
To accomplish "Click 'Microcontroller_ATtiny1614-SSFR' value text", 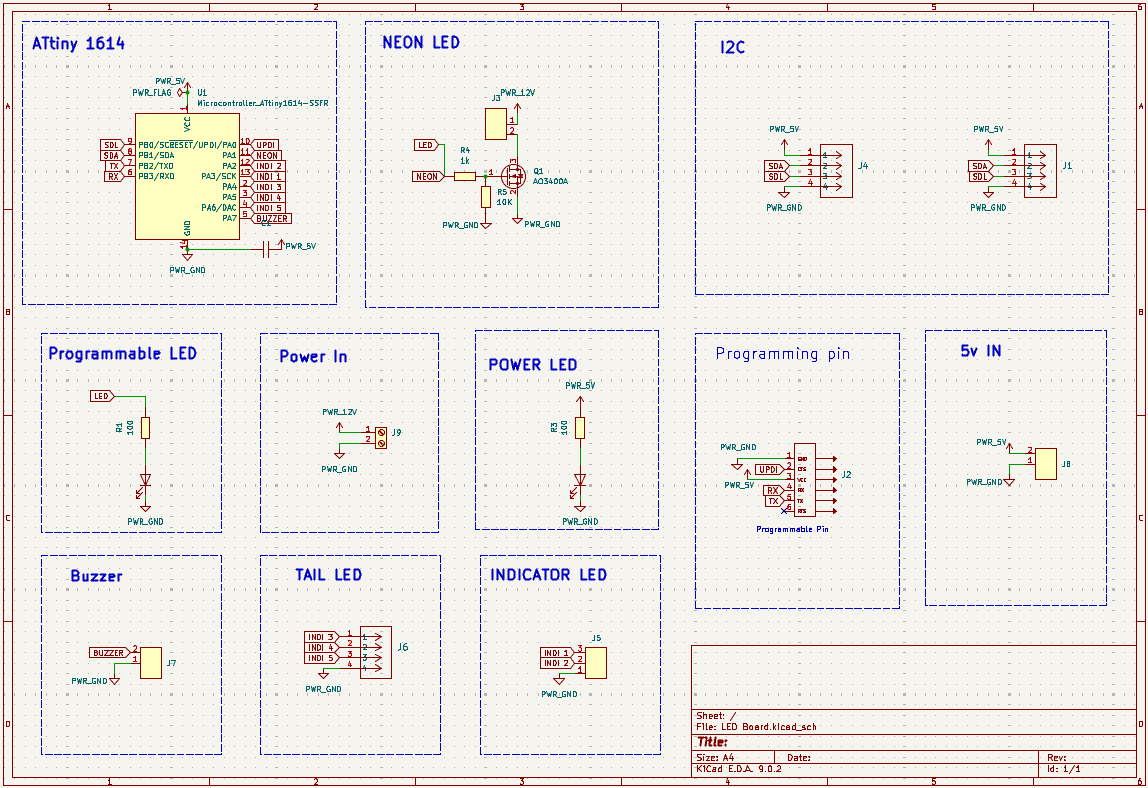I will [x=263, y=103].
